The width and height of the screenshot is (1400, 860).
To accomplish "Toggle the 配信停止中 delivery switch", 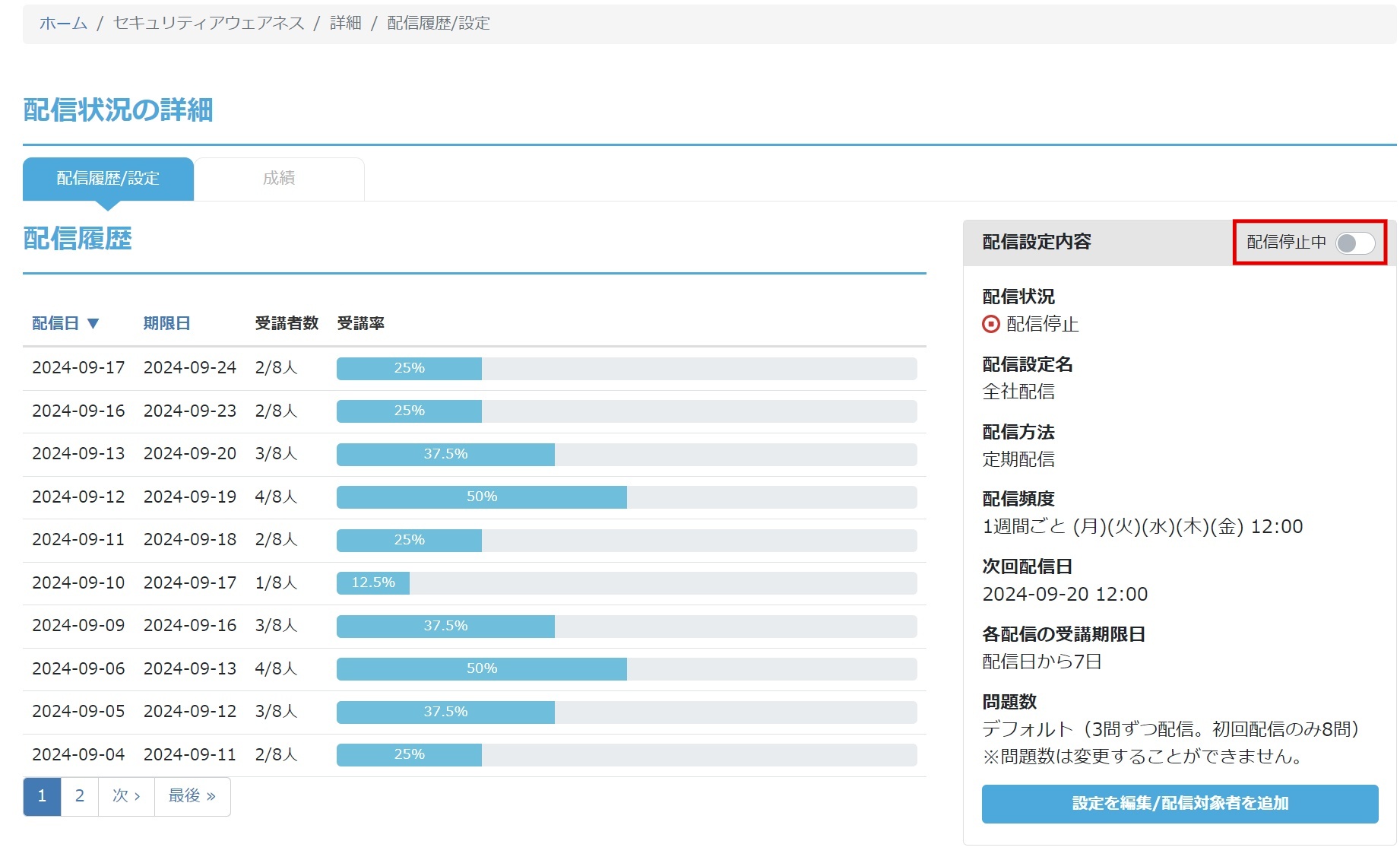I will (x=1355, y=243).
